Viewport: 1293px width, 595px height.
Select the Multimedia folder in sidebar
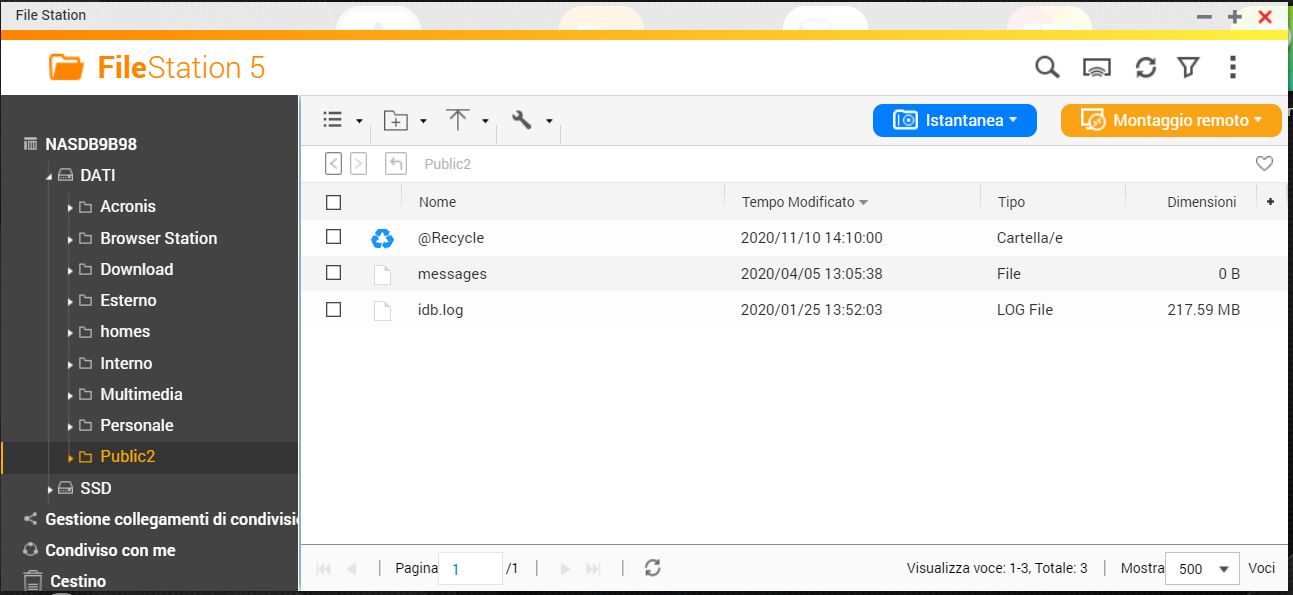[x=141, y=394]
